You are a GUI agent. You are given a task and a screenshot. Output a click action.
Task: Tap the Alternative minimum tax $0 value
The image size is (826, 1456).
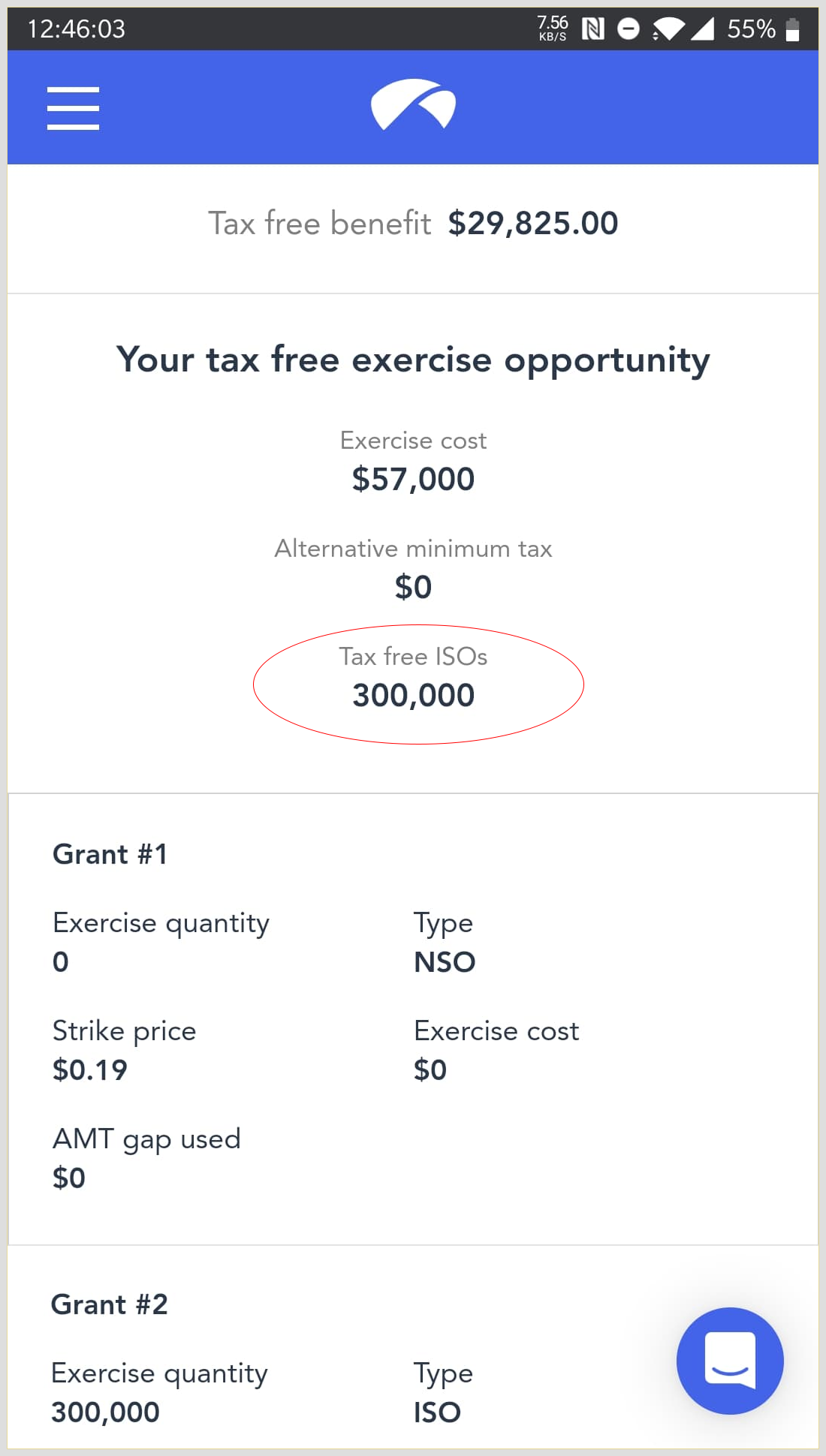click(x=413, y=587)
